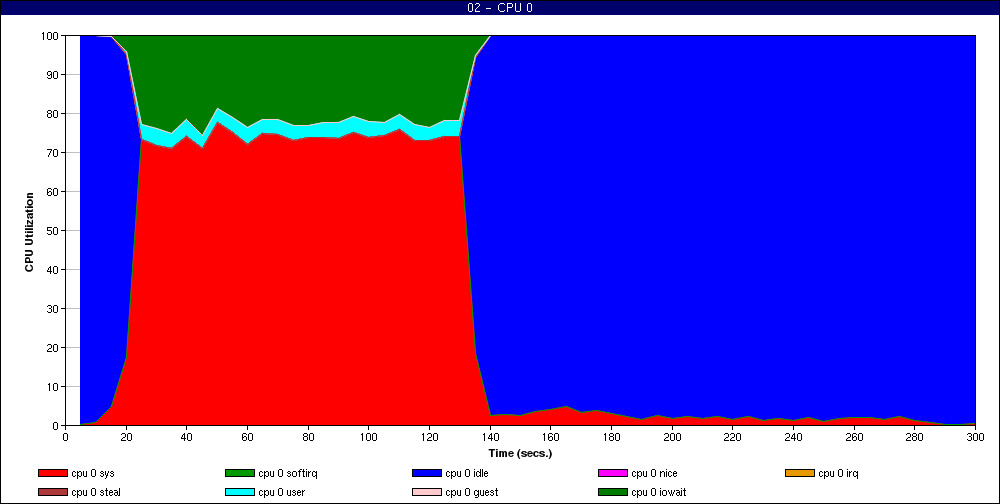
Task: Select the 'cpu 0 idle' legend label
Action: [467, 473]
